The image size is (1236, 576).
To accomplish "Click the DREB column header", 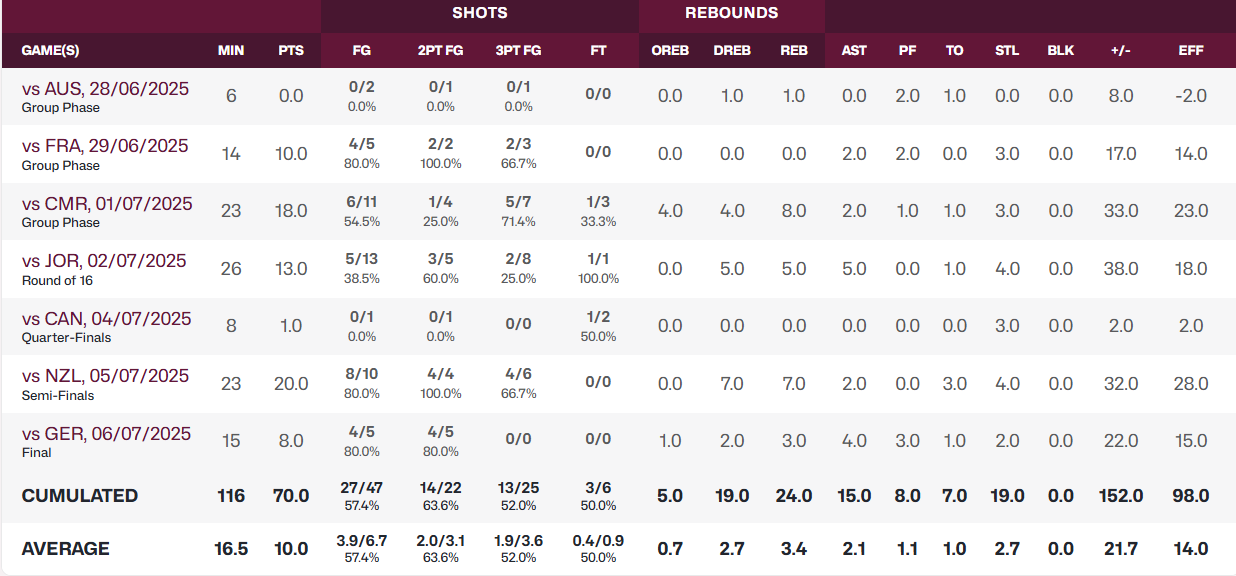I will [732, 50].
